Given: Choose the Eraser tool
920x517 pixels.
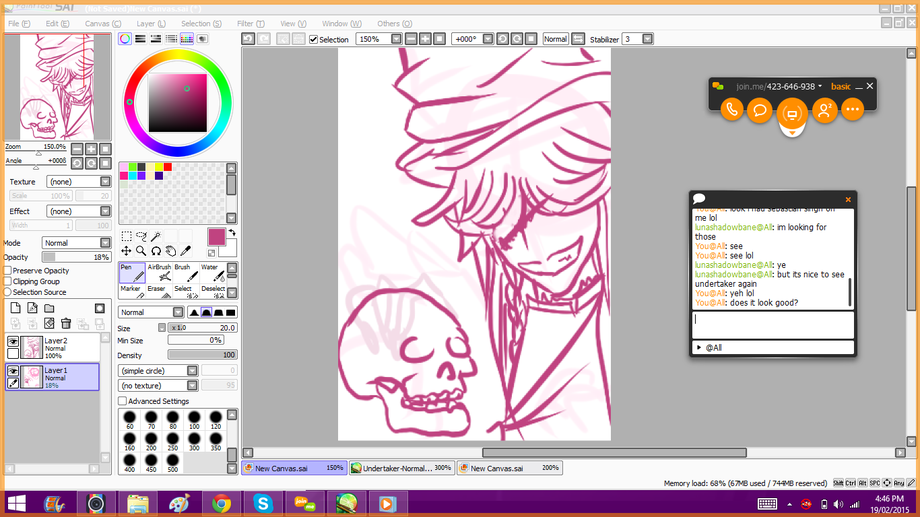Looking at the screenshot, I should click(x=157, y=289).
